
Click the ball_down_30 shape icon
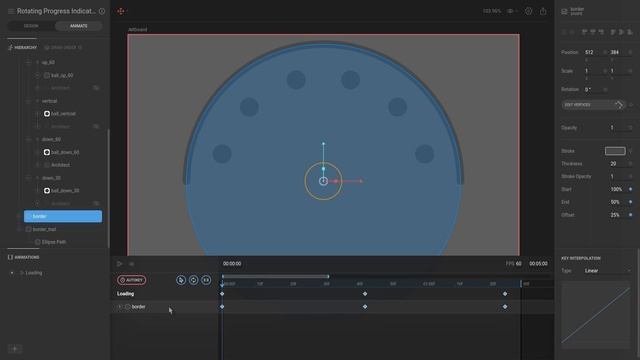click(x=47, y=191)
